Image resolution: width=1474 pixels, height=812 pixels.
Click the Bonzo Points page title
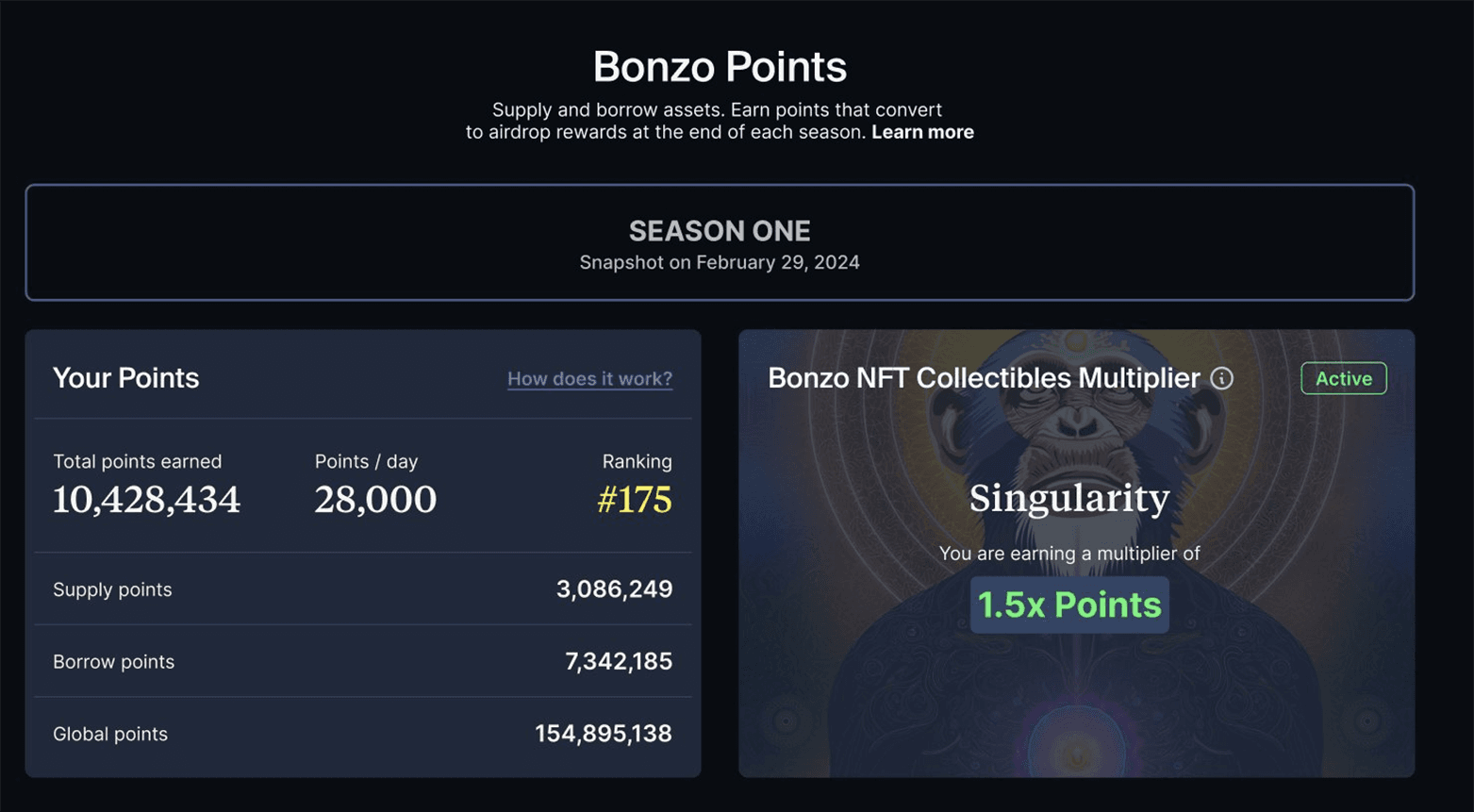720,67
